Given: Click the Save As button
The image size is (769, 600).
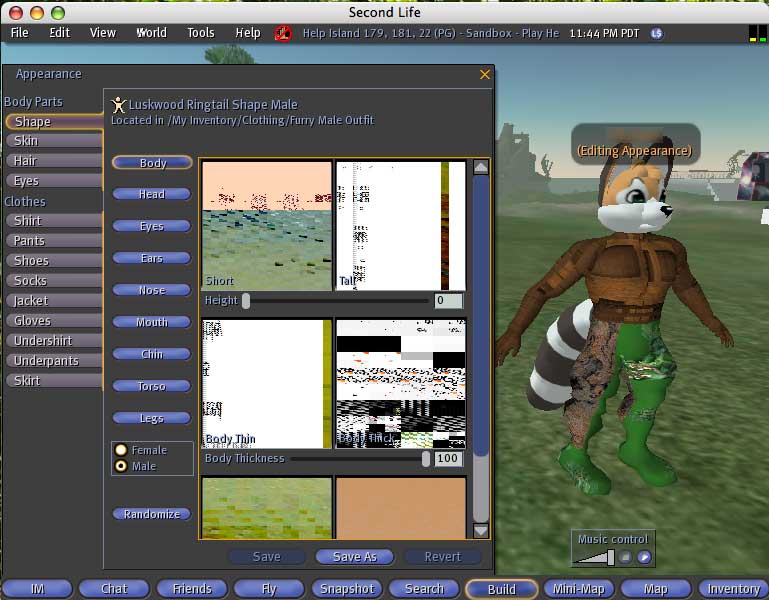Looking at the screenshot, I should point(355,556).
